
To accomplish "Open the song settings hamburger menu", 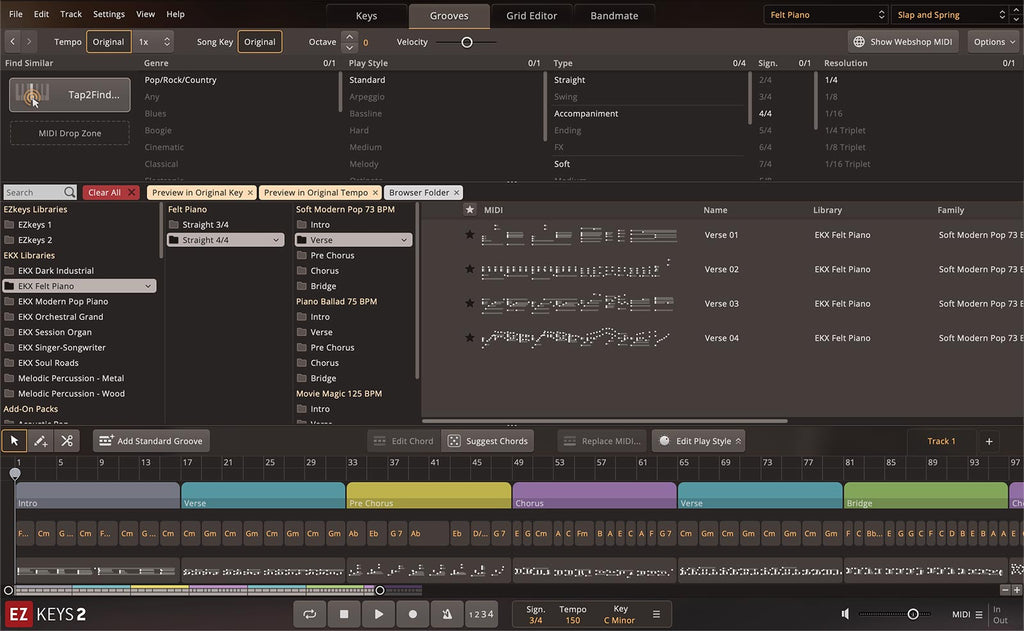I will [x=656, y=614].
